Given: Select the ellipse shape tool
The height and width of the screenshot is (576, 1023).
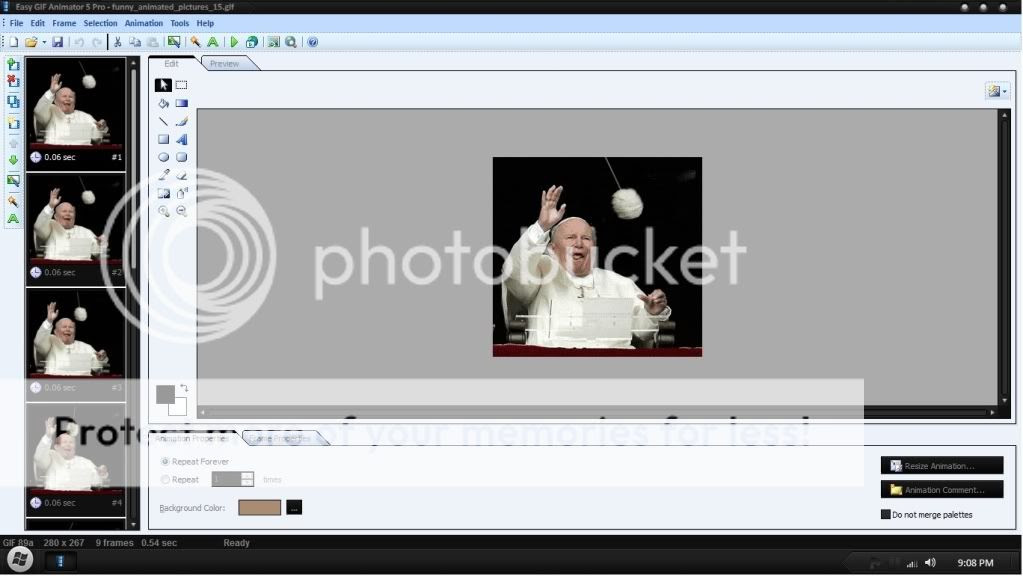Looking at the screenshot, I should coord(163,157).
